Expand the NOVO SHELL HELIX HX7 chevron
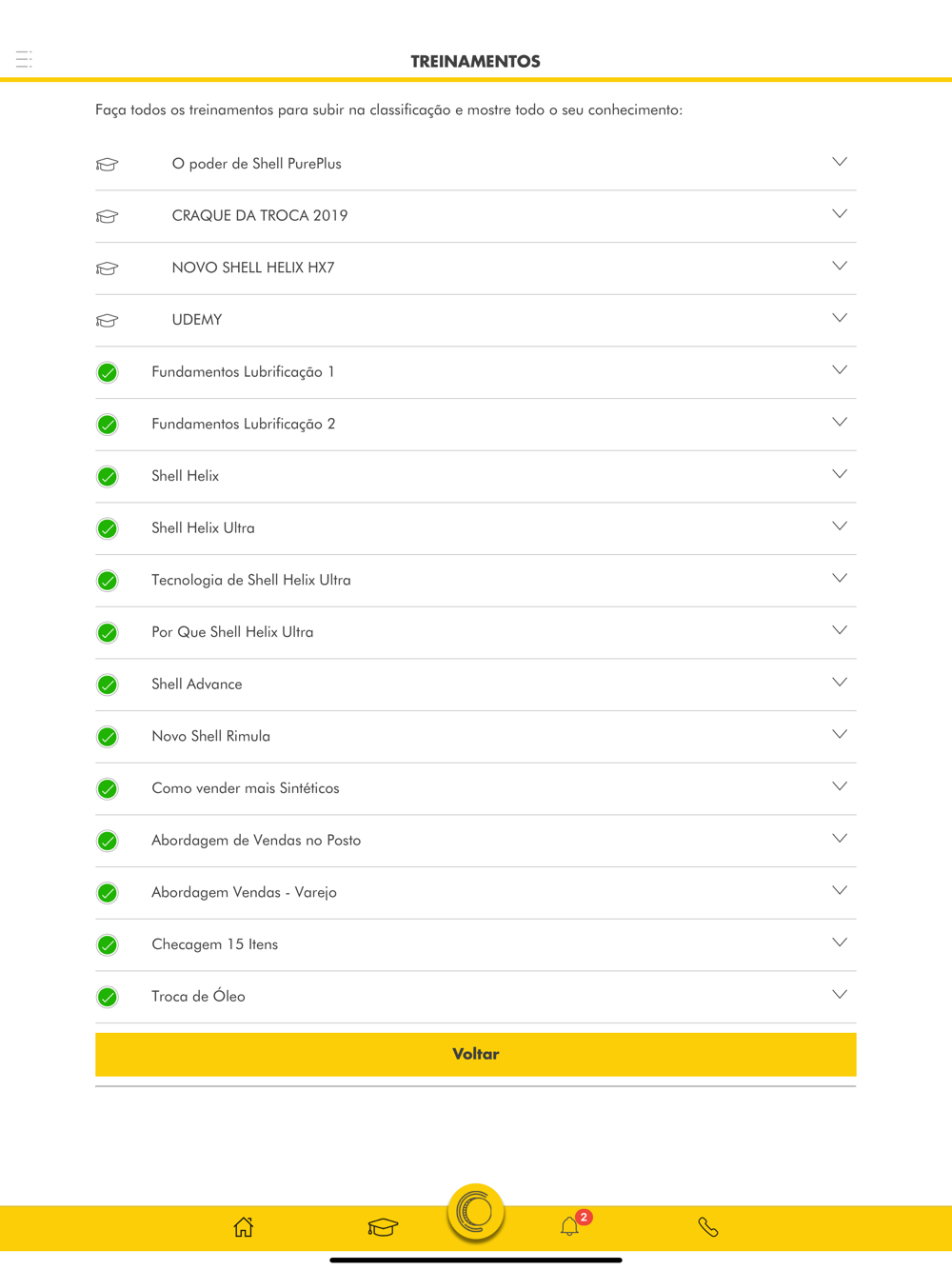 840,266
